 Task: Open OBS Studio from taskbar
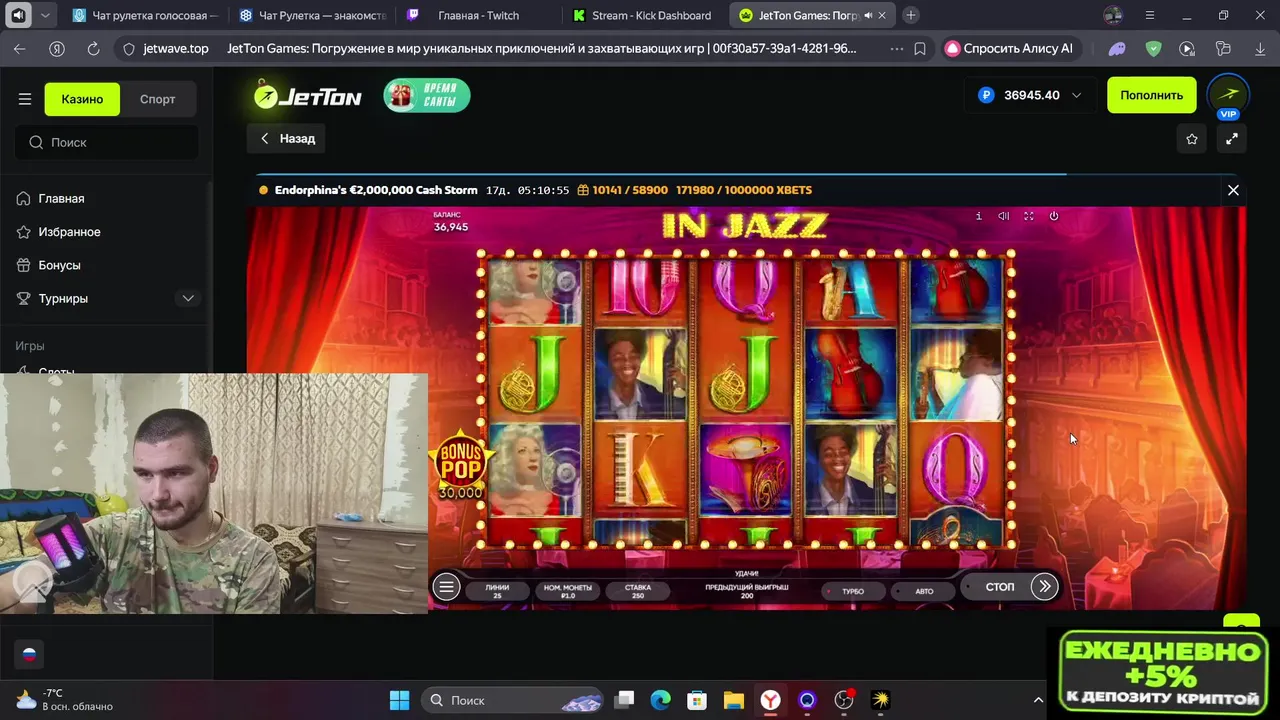[x=844, y=700]
